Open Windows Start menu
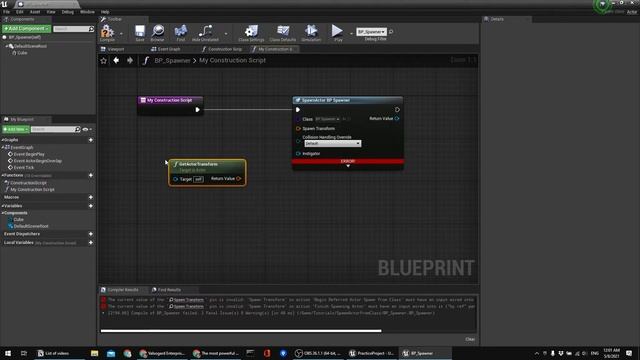The height and width of the screenshot is (360, 640). point(8,353)
